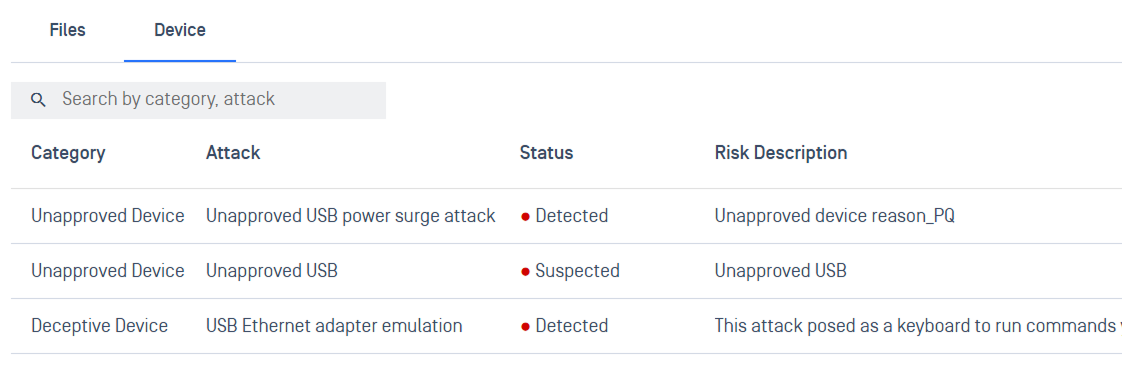This screenshot has width=1122, height=369.
Task: Click keyboard attack risk description text
Action: tap(918, 326)
